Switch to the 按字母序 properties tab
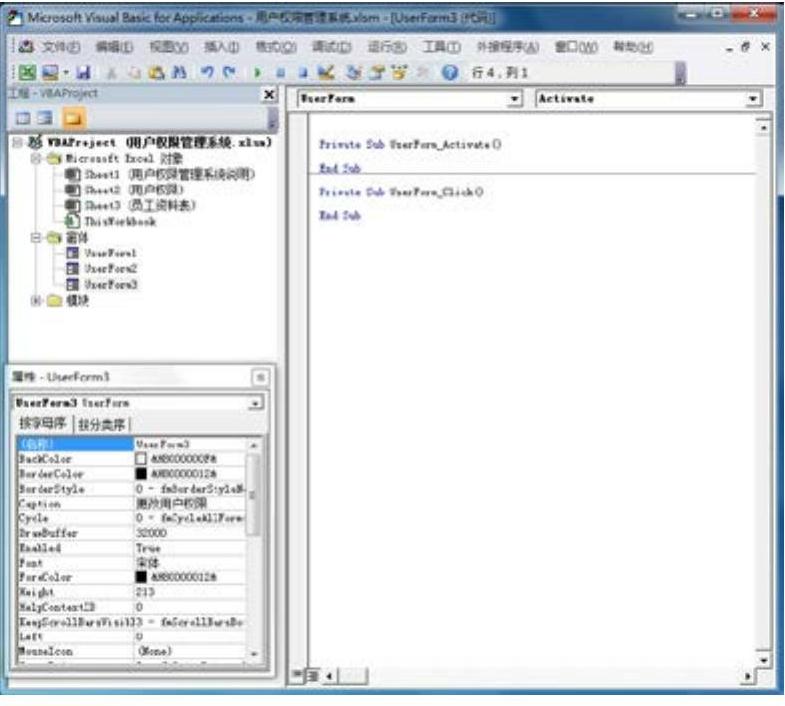This screenshot has height=706, width=785. click(43, 424)
